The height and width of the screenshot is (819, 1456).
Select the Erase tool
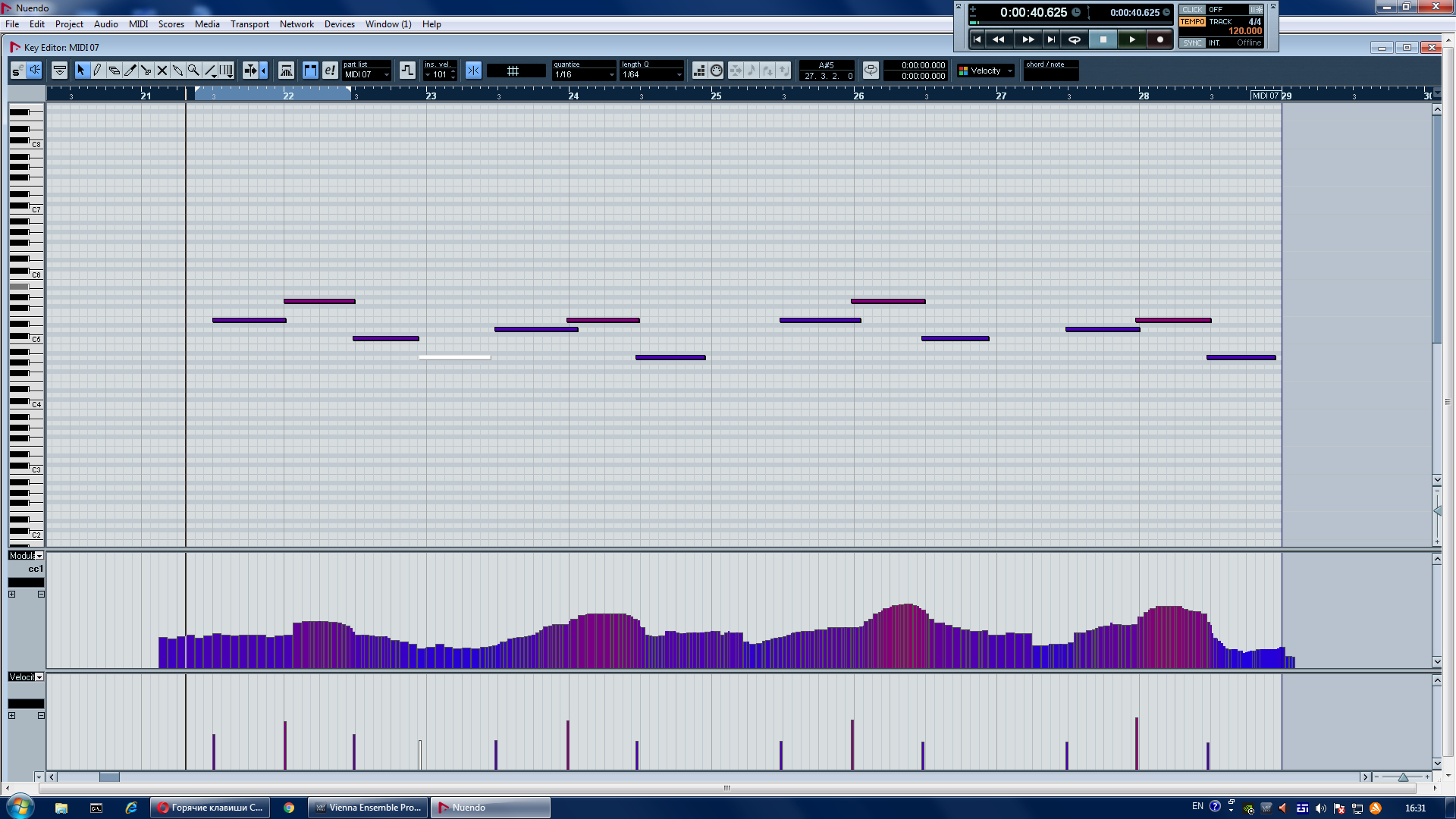click(114, 71)
